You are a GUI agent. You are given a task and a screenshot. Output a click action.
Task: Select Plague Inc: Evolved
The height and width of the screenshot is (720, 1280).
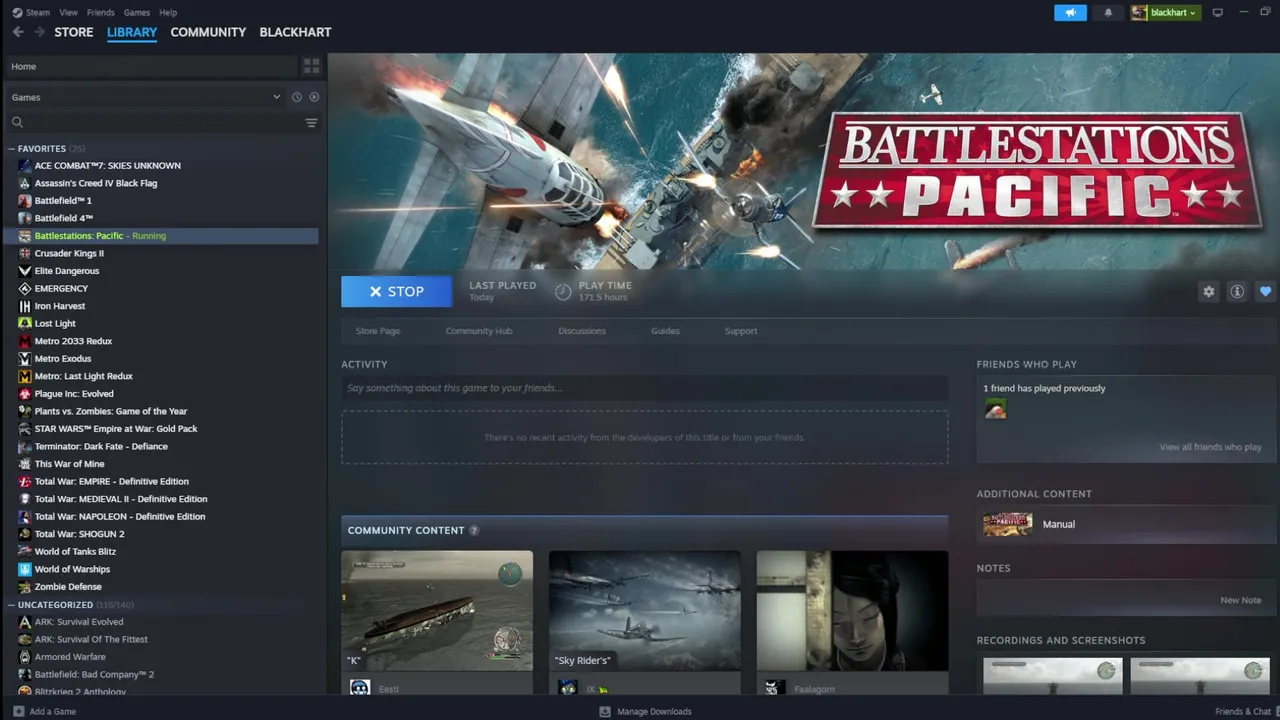[74, 394]
